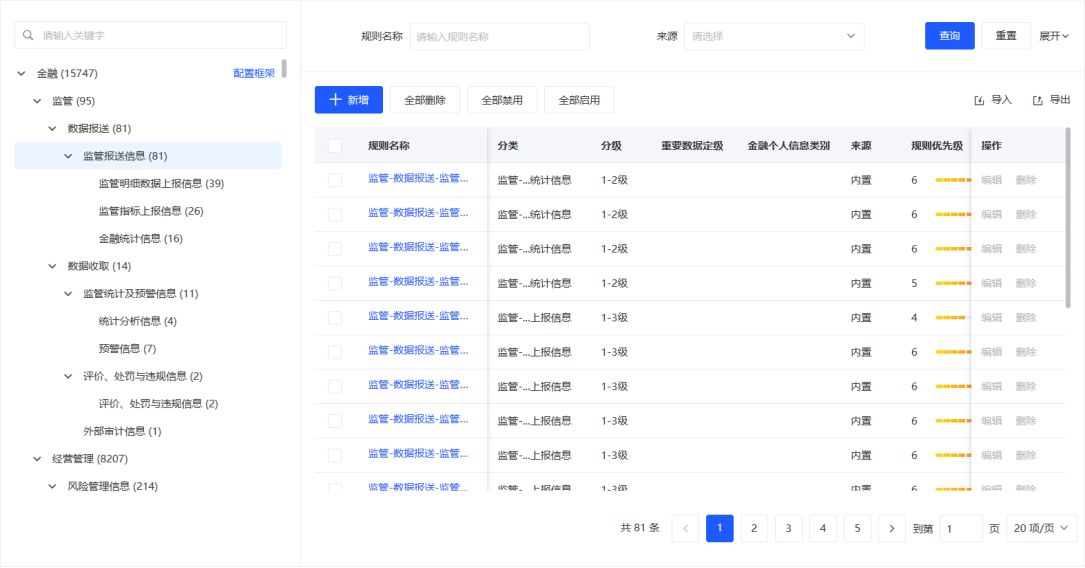Click the 查询 search button

click(949, 36)
